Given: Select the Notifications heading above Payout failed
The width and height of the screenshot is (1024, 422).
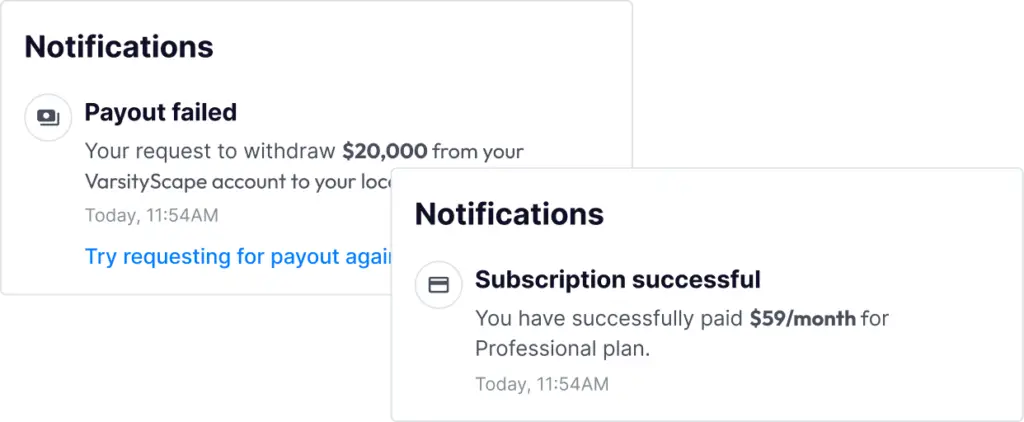Looking at the screenshot, I should (x=119, y=47).
